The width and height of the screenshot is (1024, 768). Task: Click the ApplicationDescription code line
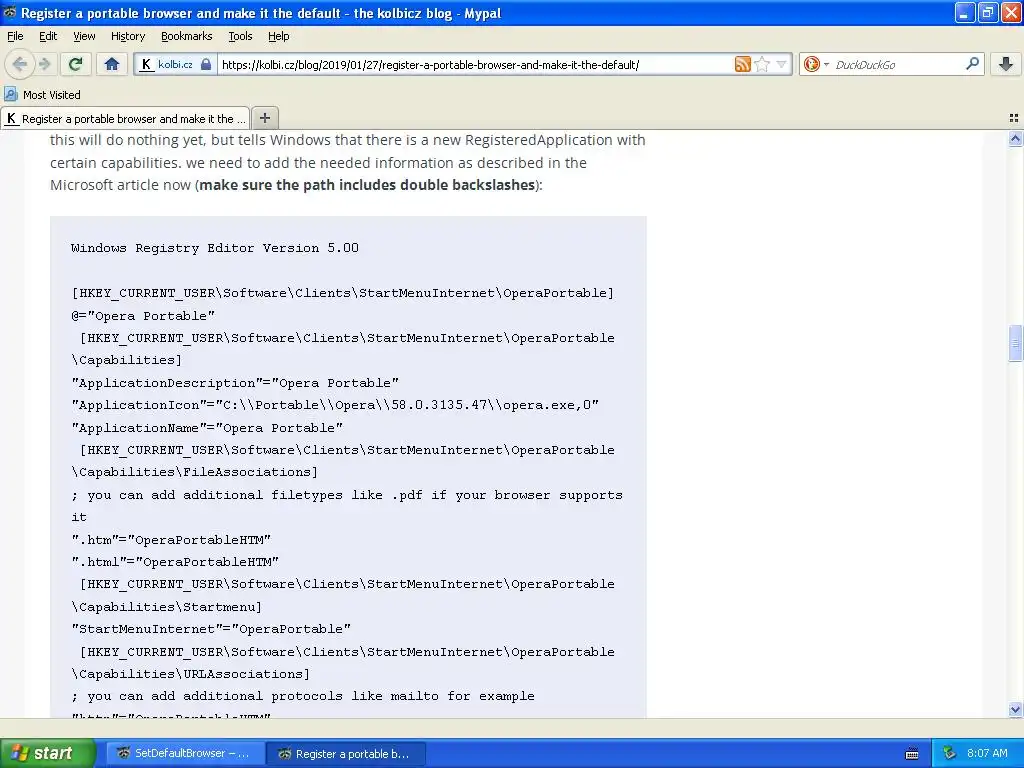pyautogui.click(x=235, y=383)
